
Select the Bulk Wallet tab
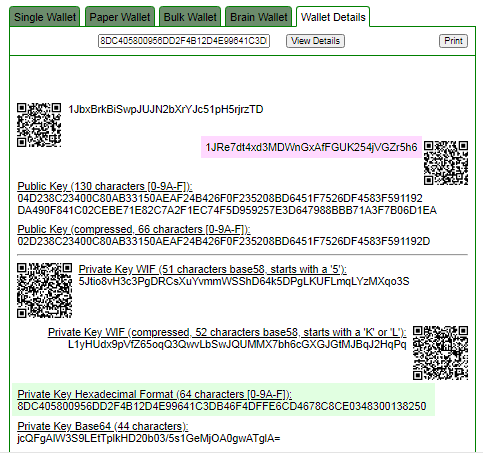coord(190,17)
